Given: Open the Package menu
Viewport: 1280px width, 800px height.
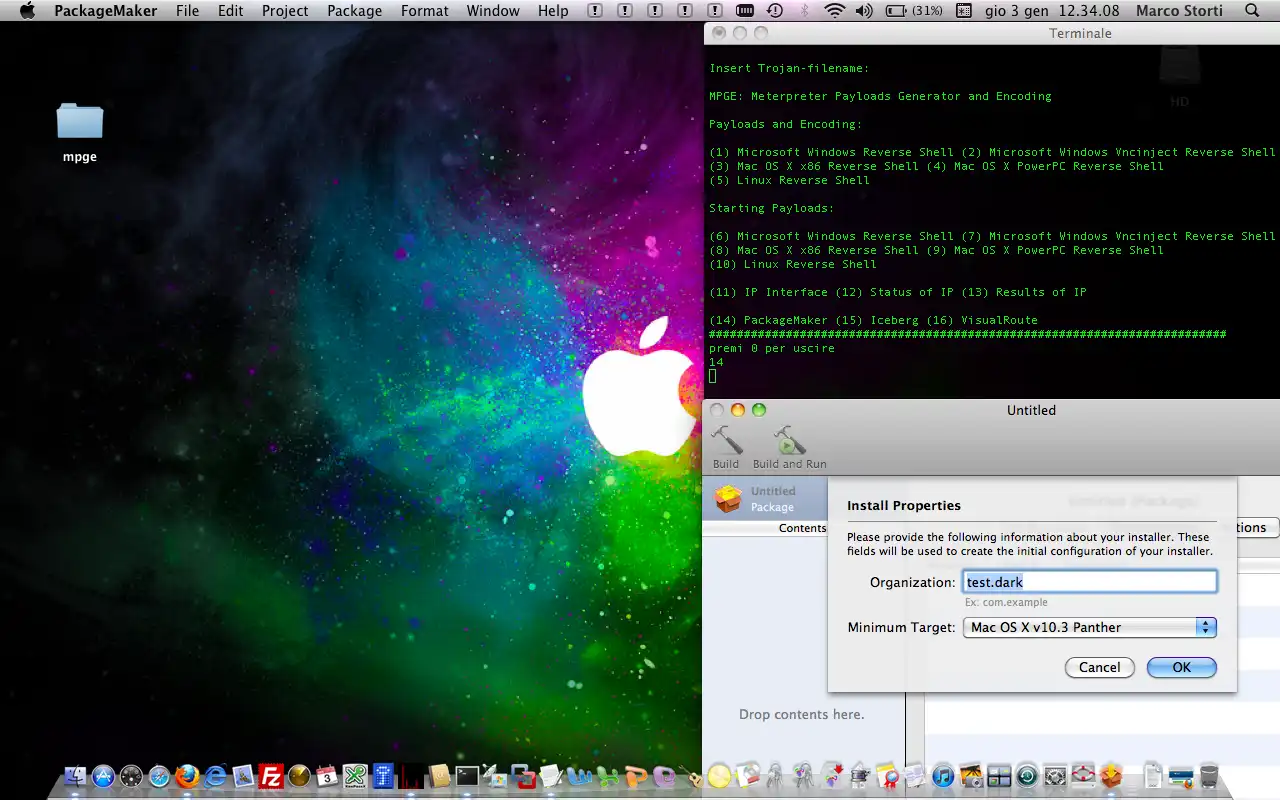Looking at the screenshot, I should [354, 11].
